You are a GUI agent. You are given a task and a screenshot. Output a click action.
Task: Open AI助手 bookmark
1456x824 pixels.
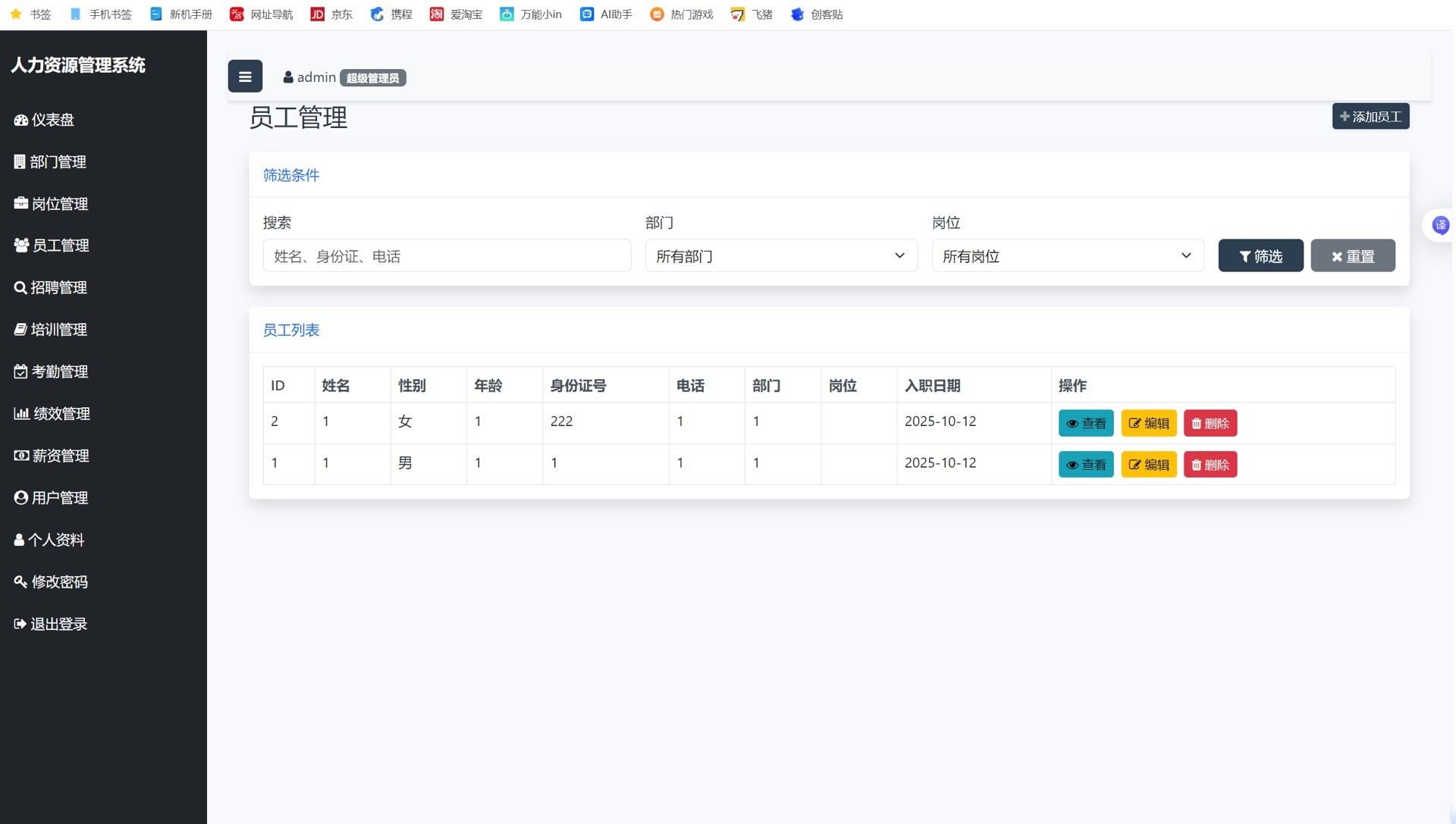click(x=606, y=14)
